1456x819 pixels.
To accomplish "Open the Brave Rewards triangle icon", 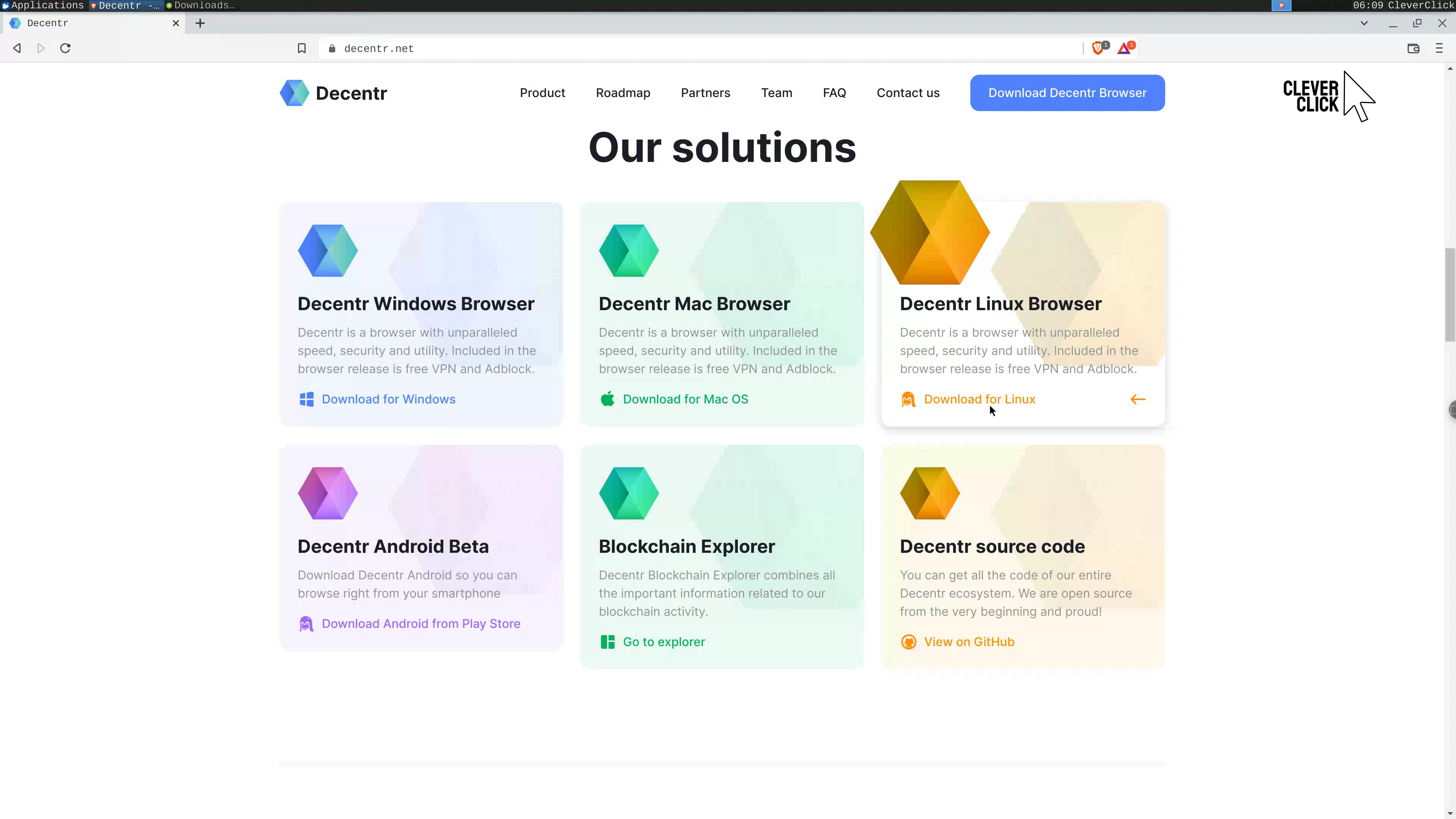I will pyautogui.click(x=1124, y=48).
